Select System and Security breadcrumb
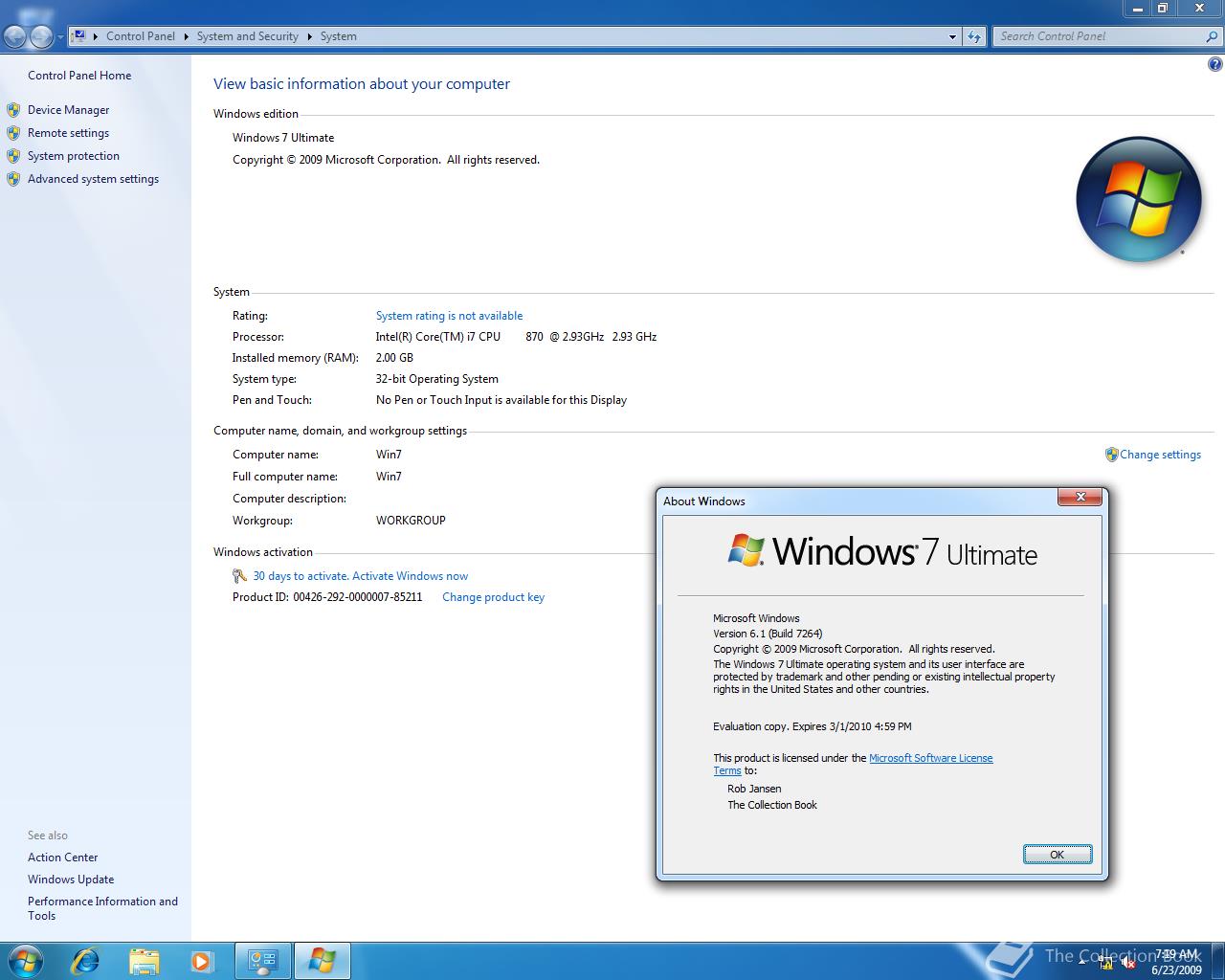 248,36
